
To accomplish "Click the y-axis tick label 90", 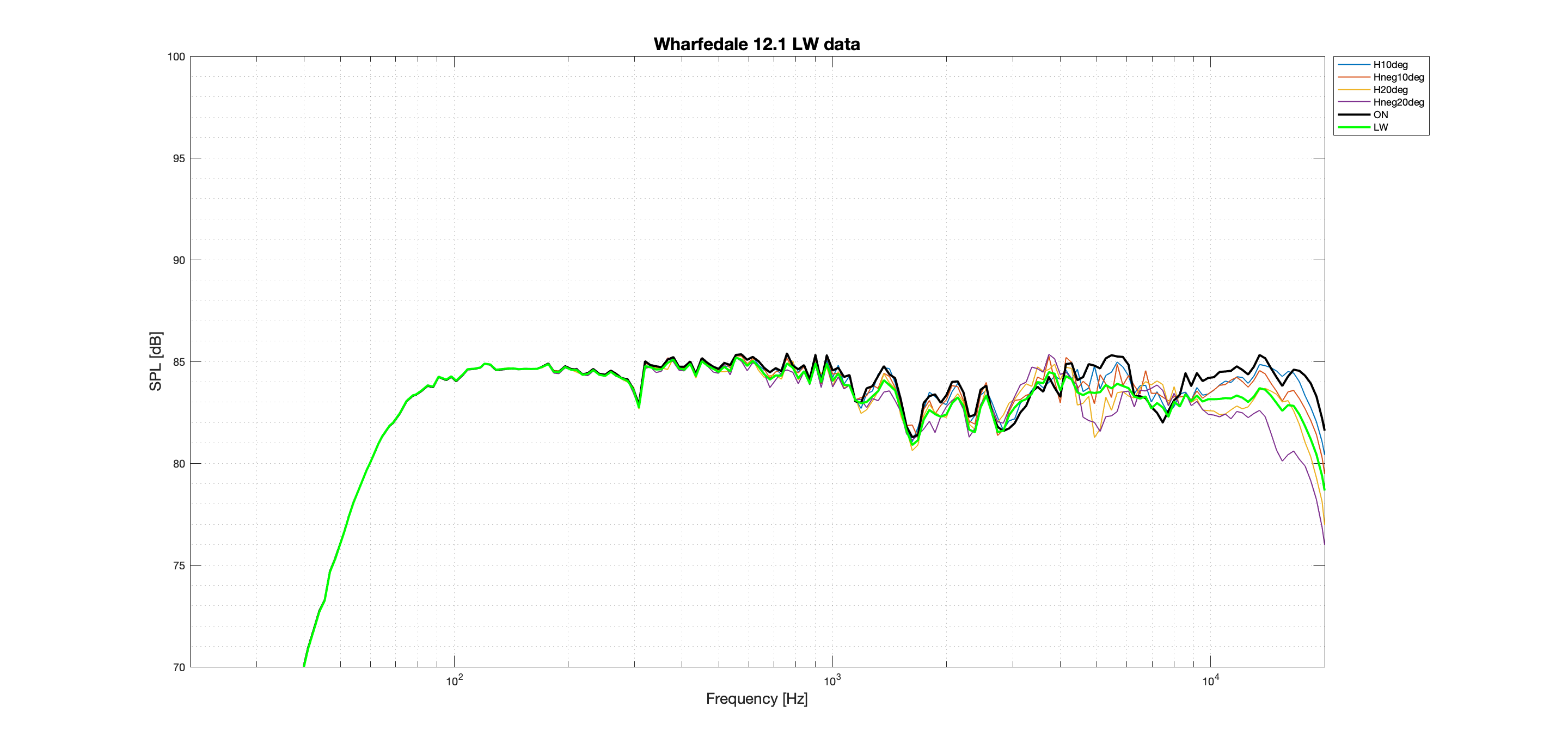I will 179,260.
